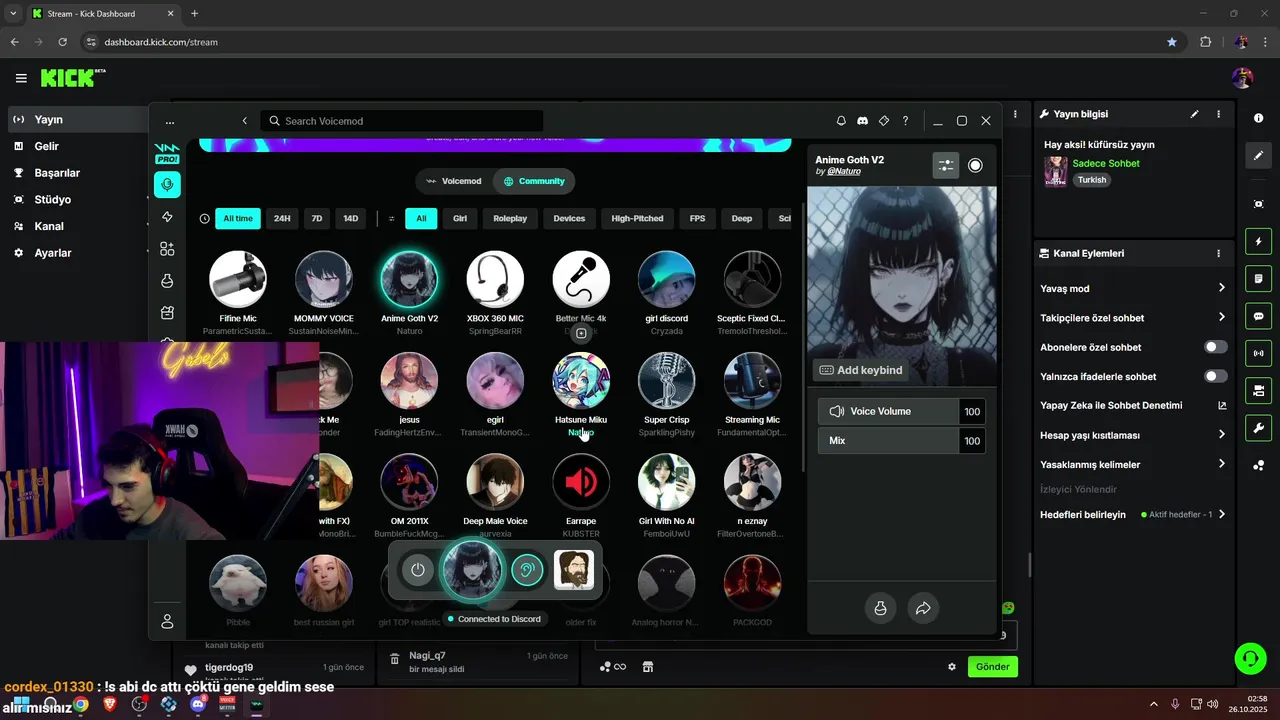Image resolution: width=1280 pixels, height=720 pixels.
Task: Open Stüdyo in the Kick sidebar
Action: (x=52, y=199)
